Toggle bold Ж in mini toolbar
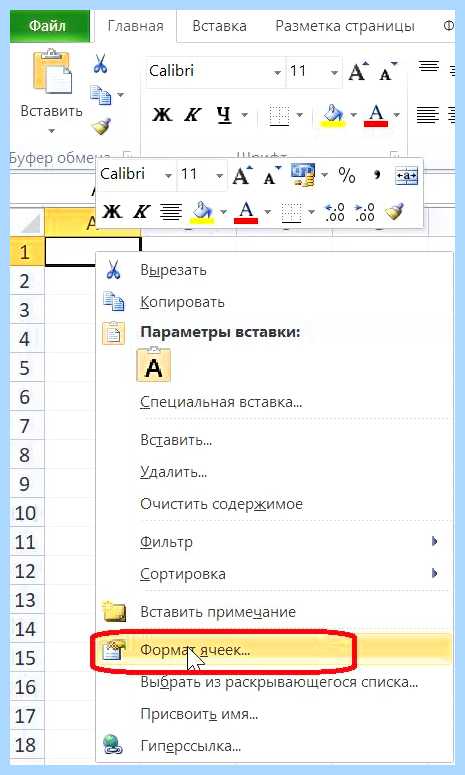This screenshot has height=775, width=465. pyautogui.click(x=112, y=212)
